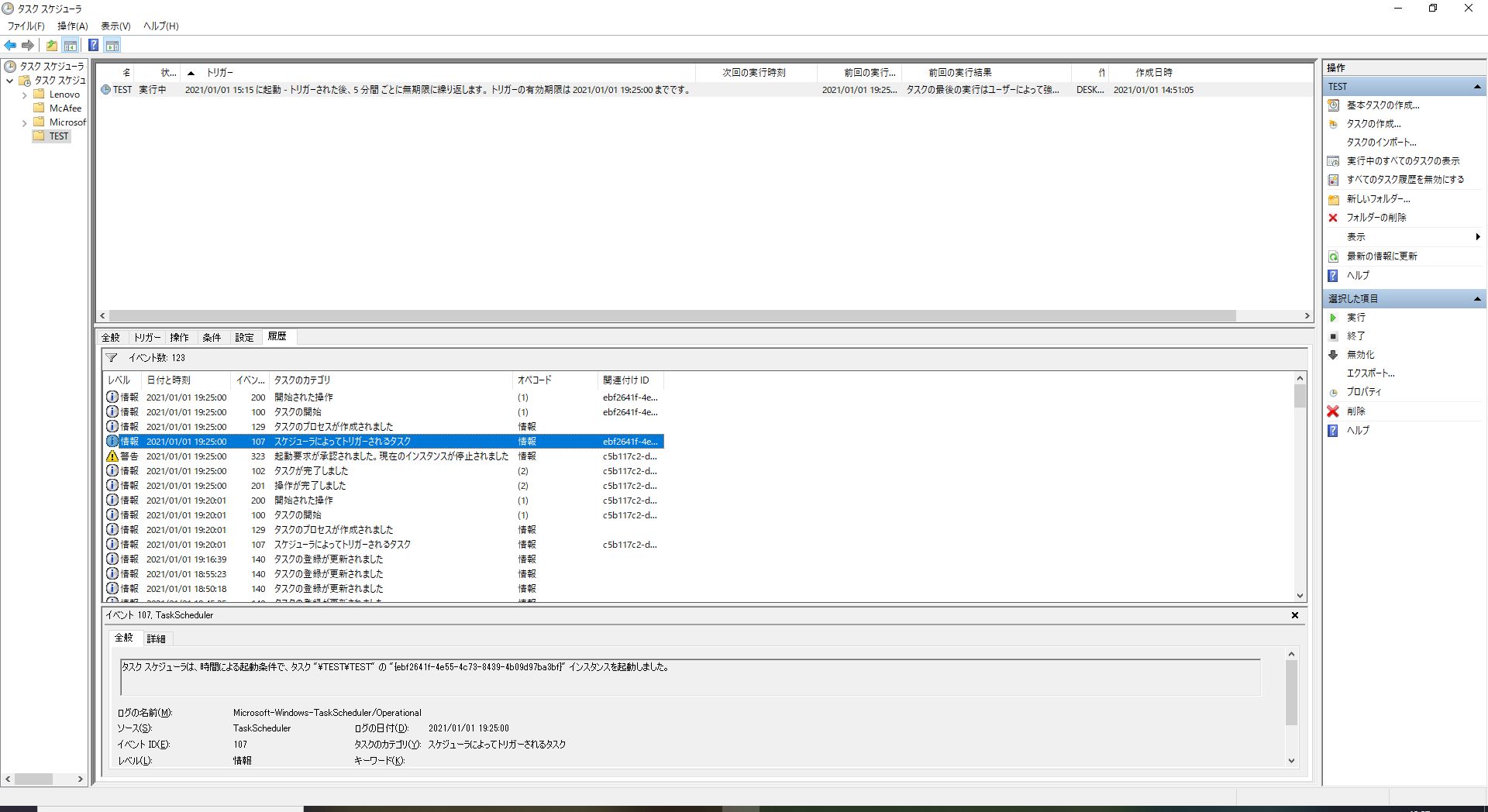Open the ファイル(F) menu
The height and width of the screenshot is (812, 1488).
coord(26,26)
